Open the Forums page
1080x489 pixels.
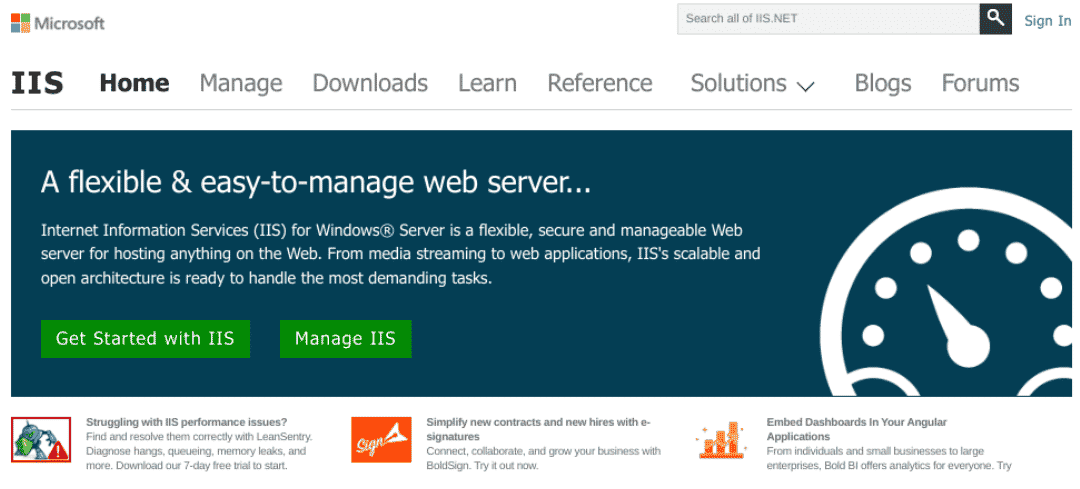click(980, 83)
